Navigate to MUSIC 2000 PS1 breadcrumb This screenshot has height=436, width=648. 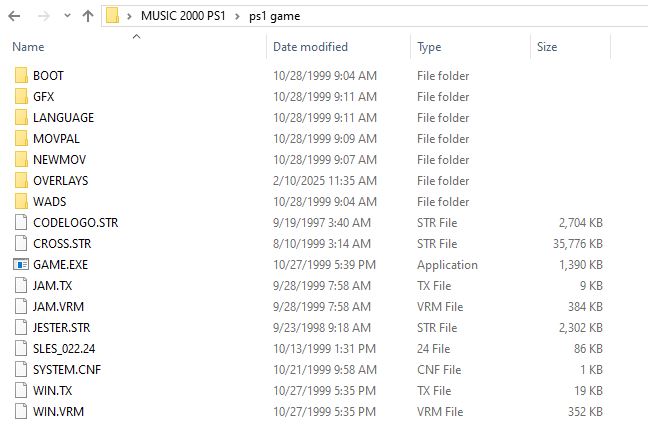(183, 16)
